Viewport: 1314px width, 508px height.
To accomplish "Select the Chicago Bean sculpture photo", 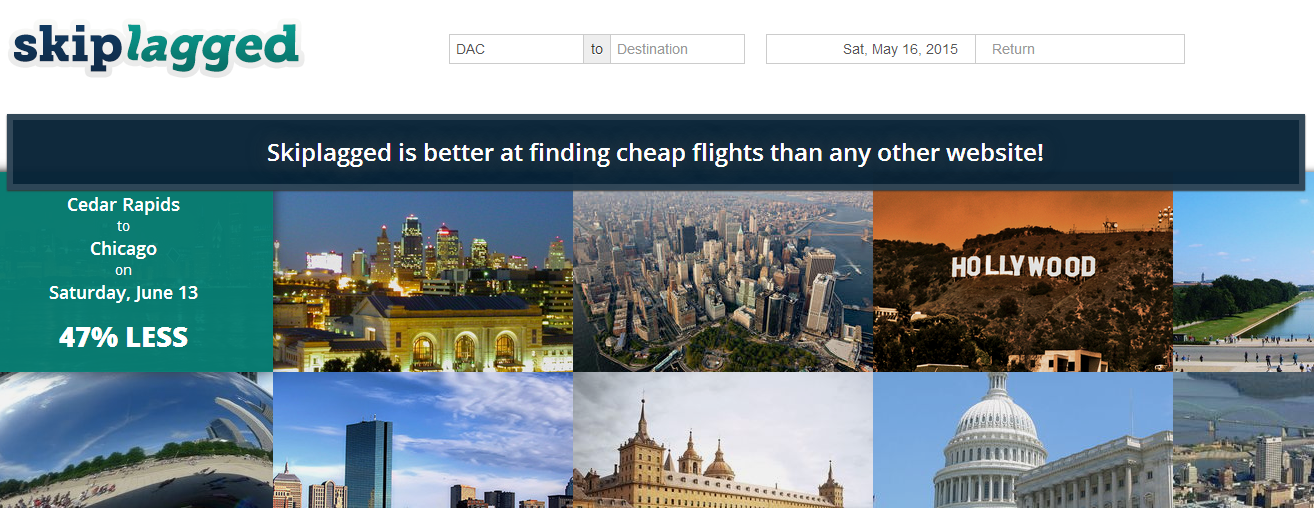I will pyautogui.click(x=136, y=440).
